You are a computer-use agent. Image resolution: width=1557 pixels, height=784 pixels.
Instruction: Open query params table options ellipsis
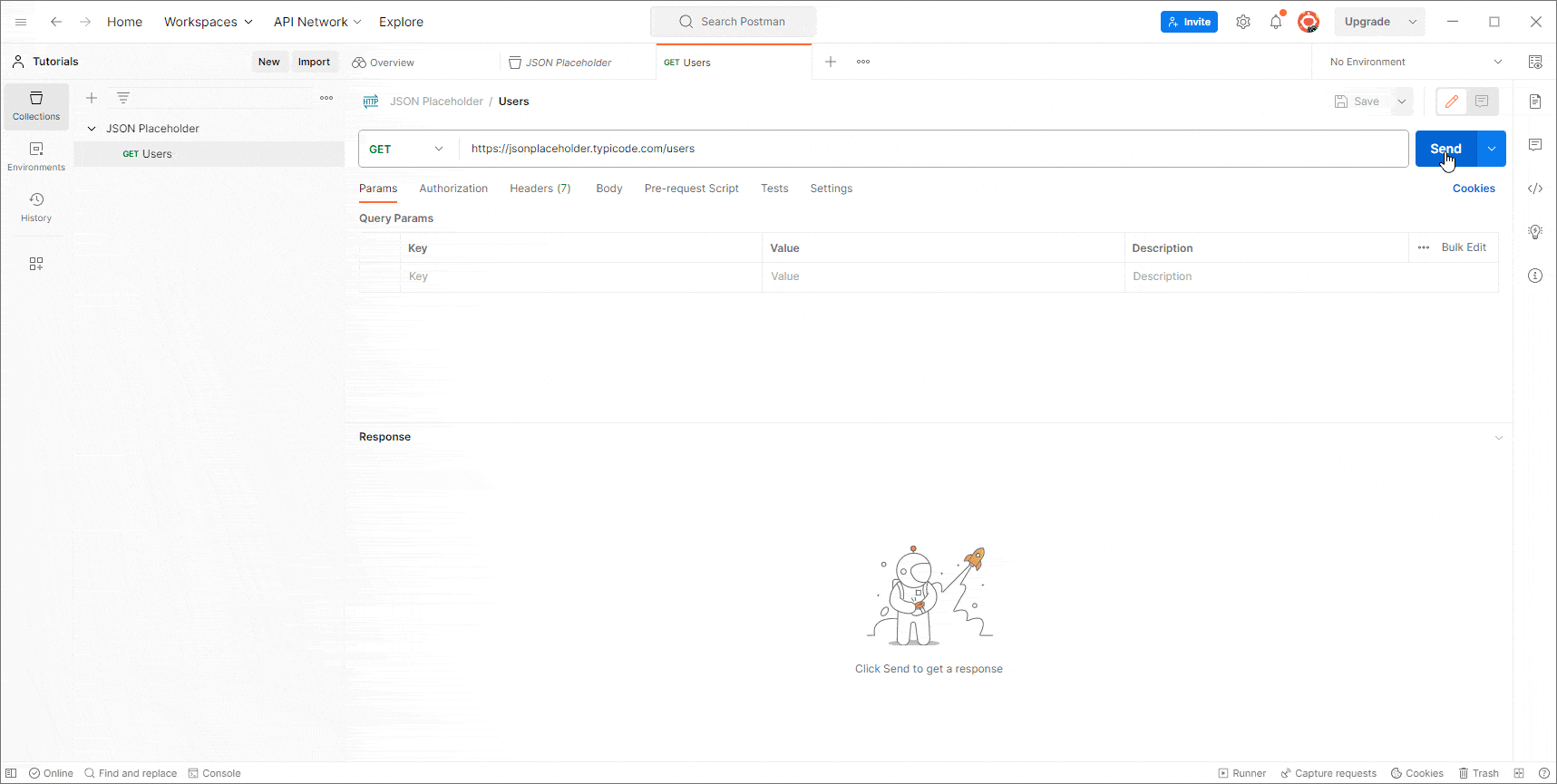click(x=1424, y=247)
